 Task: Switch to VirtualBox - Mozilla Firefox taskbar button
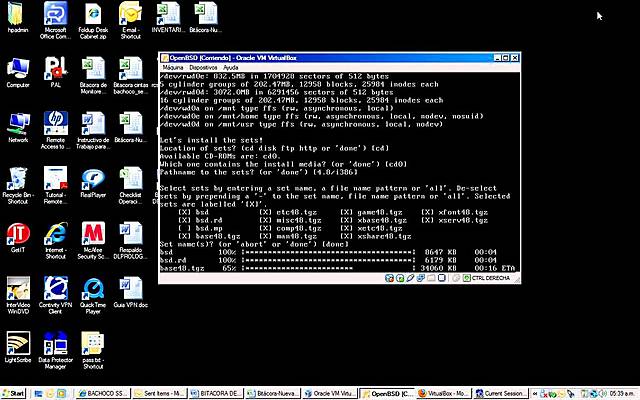(444, 393)
